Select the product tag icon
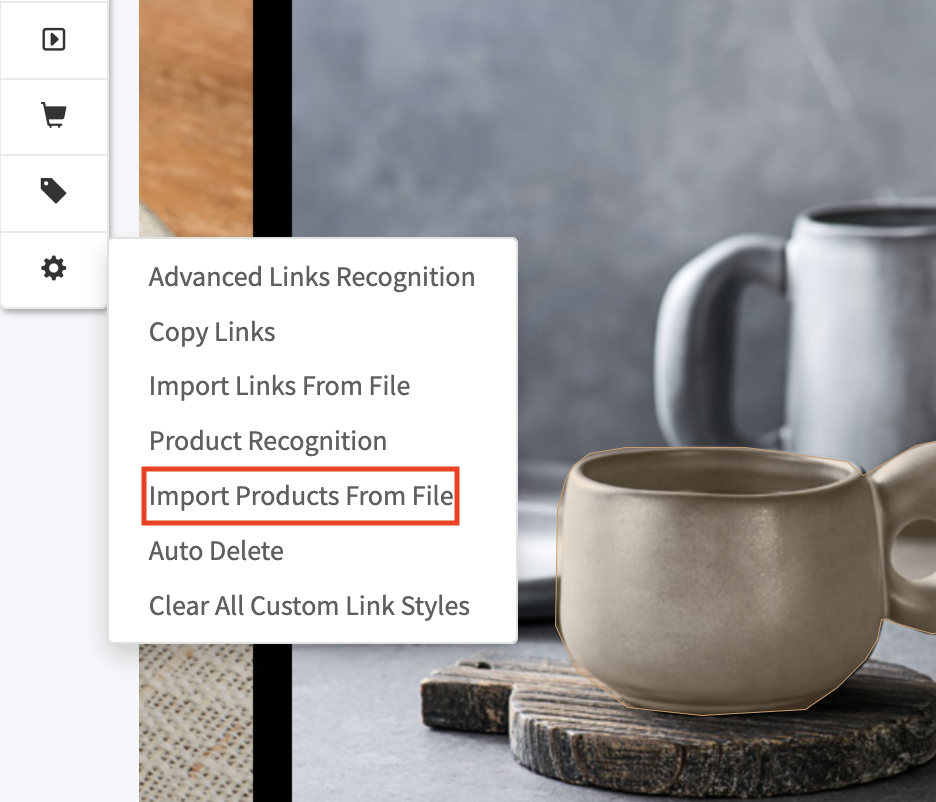The width and height of the screenshot is (936, 802). [54, 191]
